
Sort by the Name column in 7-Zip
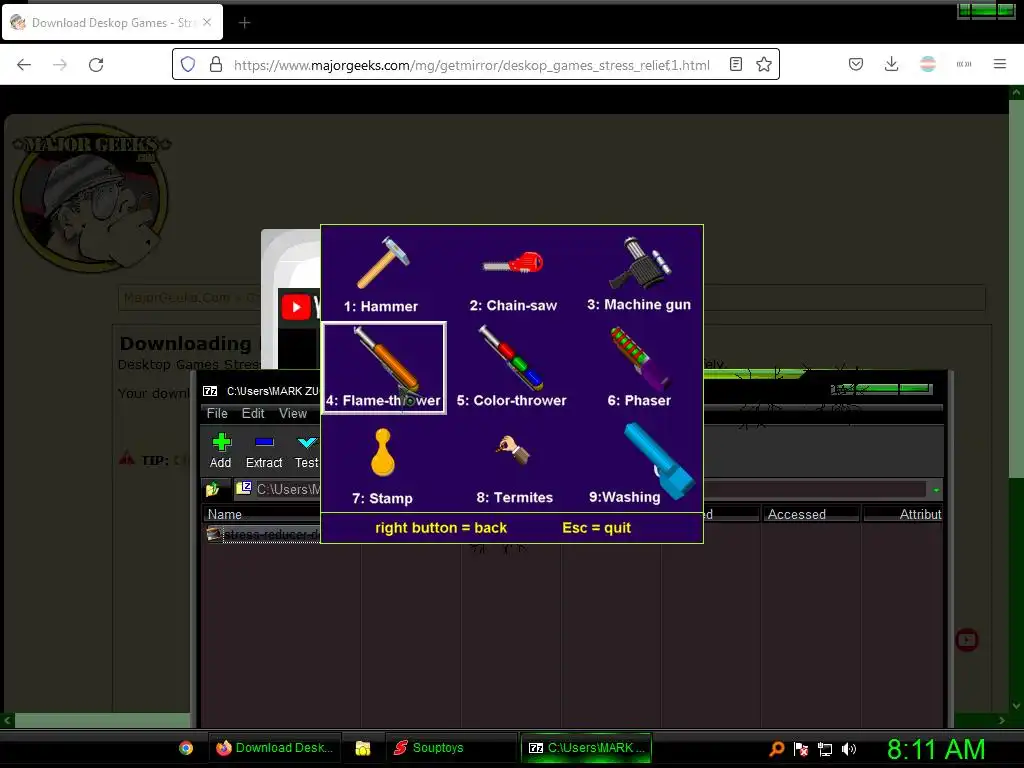coord(261,515)
